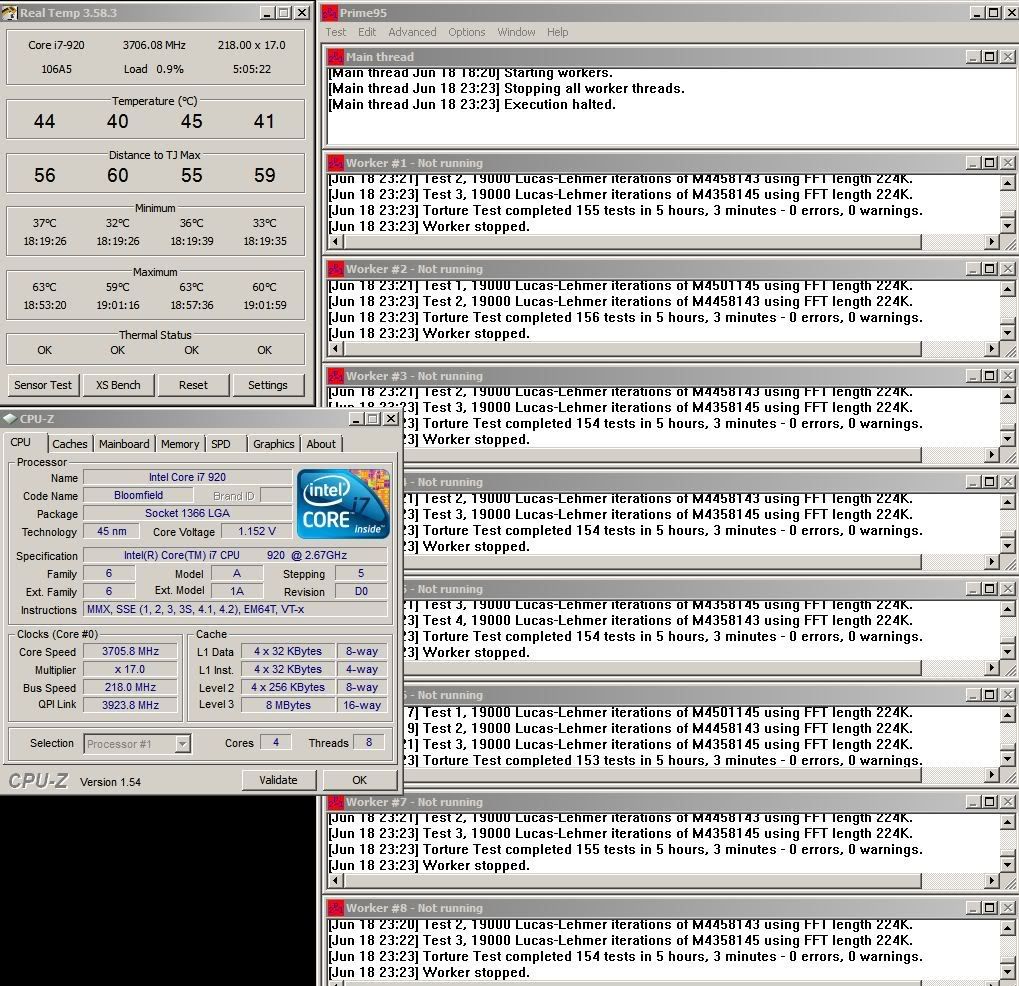
Task: Click the 5:05:22 uptime in Real Temp
Action: click(252, 69)
